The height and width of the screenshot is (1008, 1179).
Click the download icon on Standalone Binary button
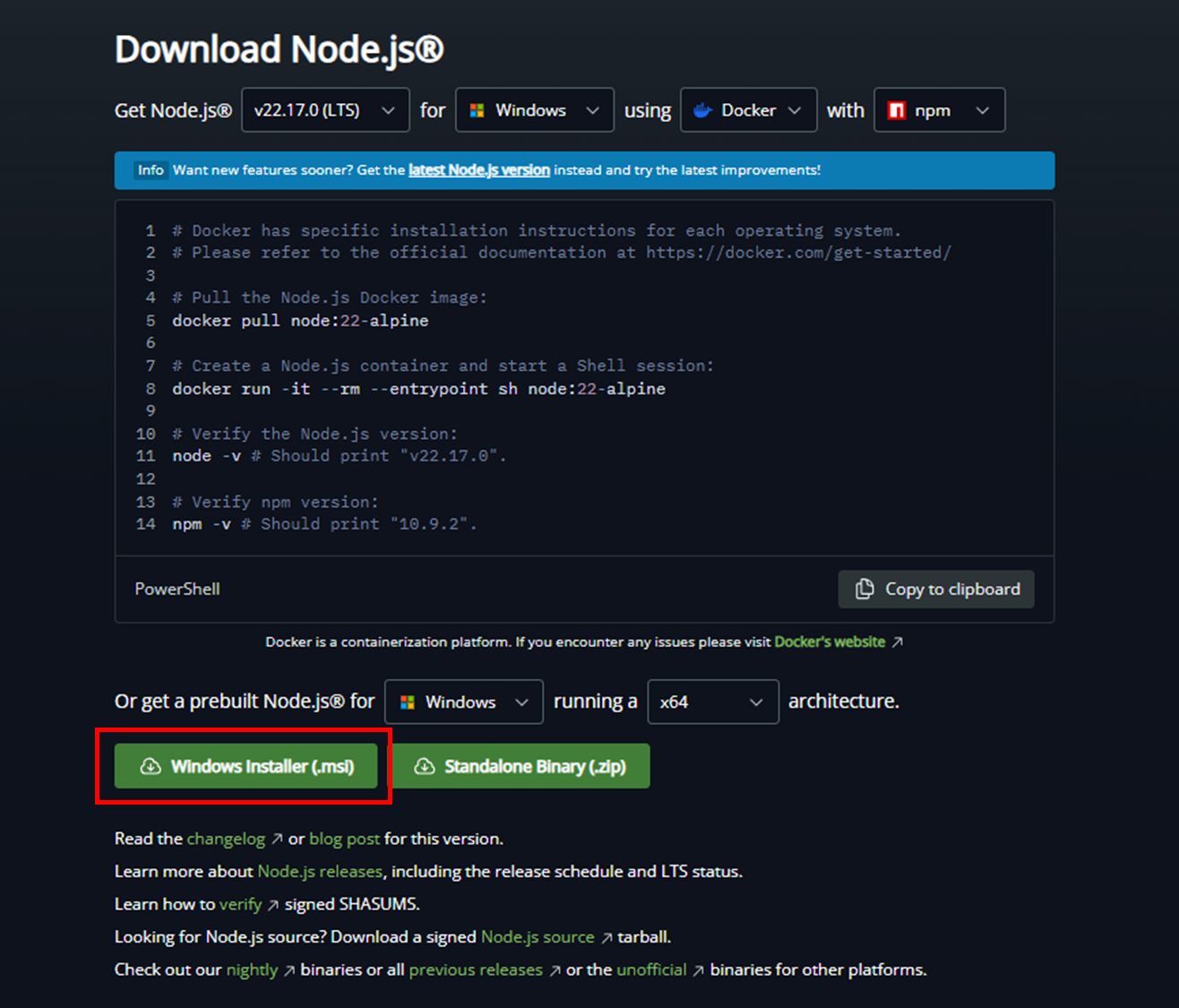pos(425,766)
